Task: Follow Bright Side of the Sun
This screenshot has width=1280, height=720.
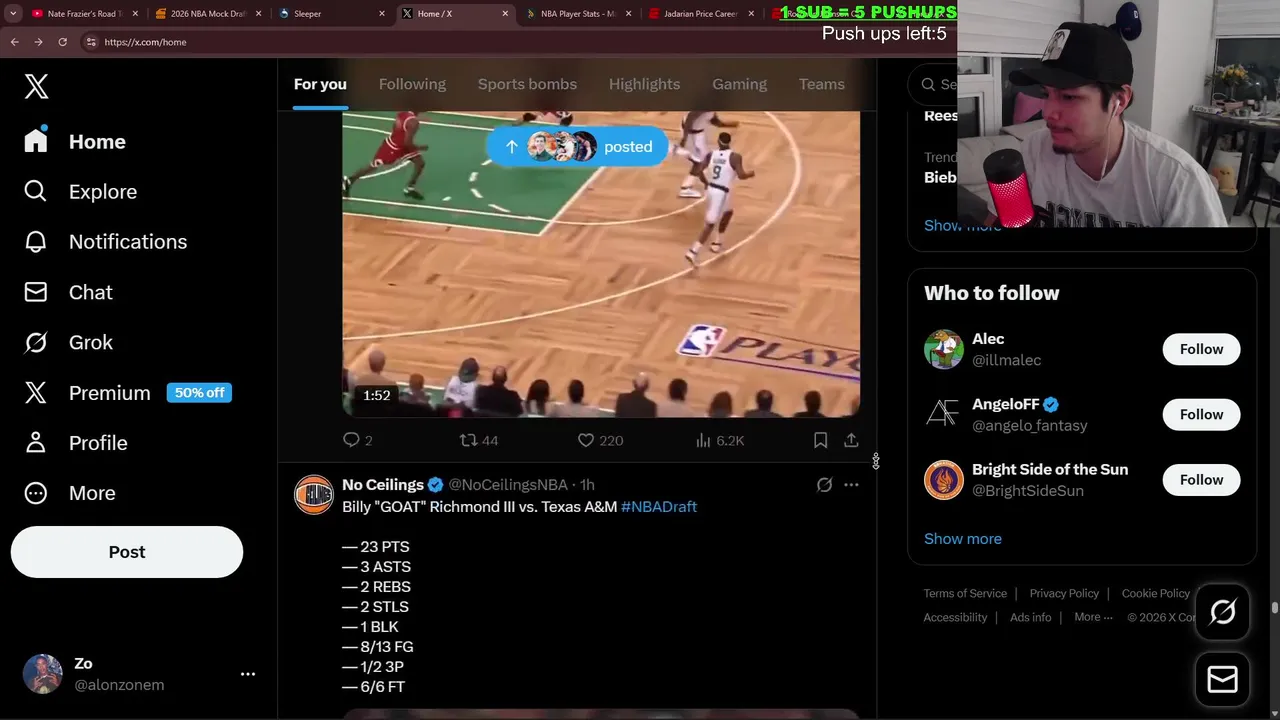Action: 1201,480
